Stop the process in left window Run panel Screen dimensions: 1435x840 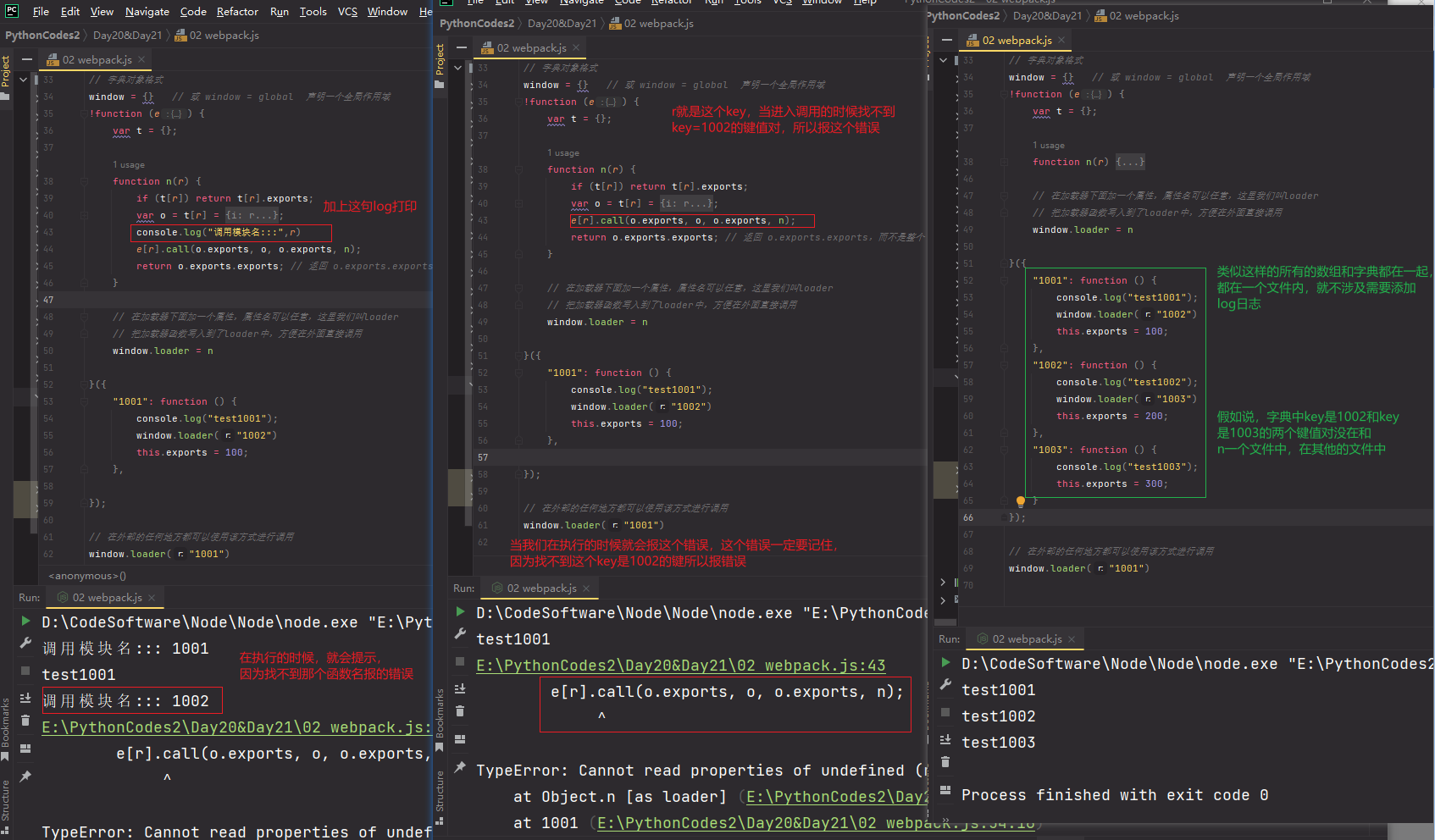pyautogui.click(x=25, y=670)
